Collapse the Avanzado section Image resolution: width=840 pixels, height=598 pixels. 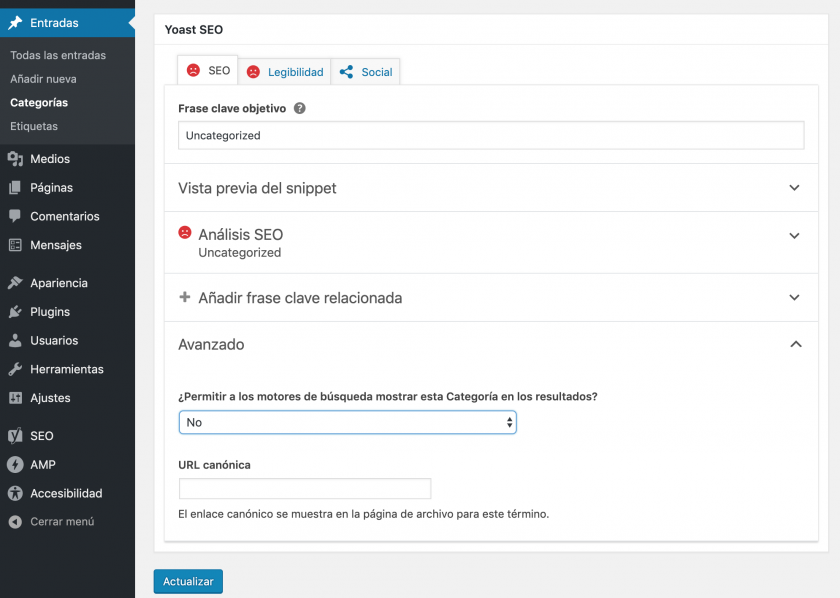click(794, 344)
